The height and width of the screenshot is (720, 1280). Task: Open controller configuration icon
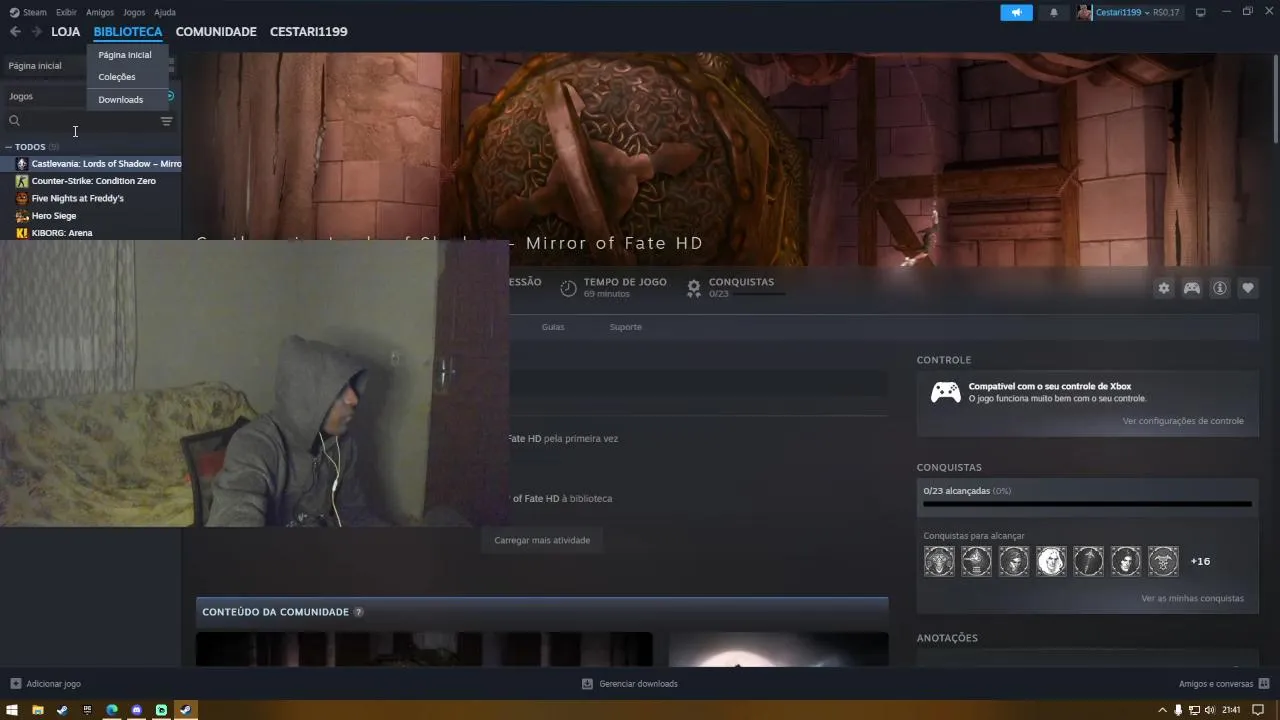[1192, 288]
